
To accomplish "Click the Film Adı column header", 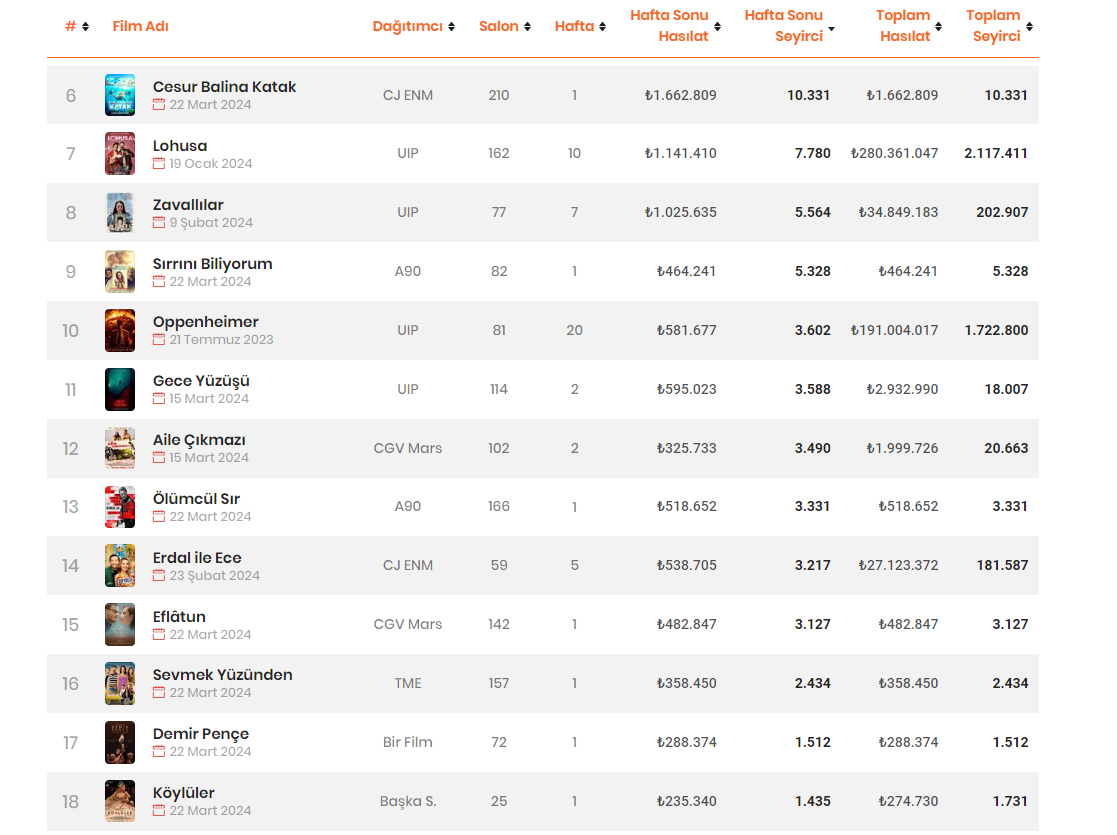I will [x=140, y=26].
